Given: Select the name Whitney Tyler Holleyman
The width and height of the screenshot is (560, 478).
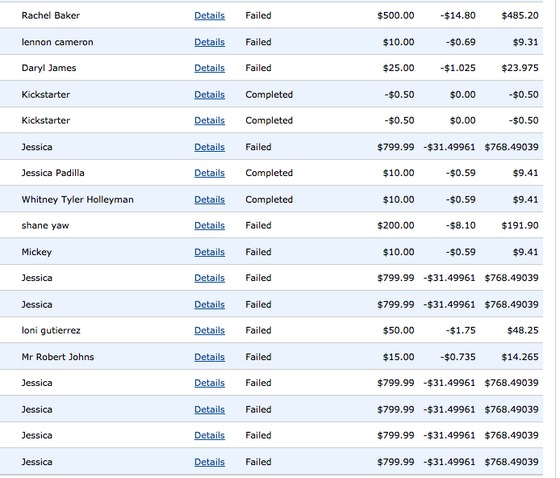Looking at the screenshot, I should tap(78, 200).
